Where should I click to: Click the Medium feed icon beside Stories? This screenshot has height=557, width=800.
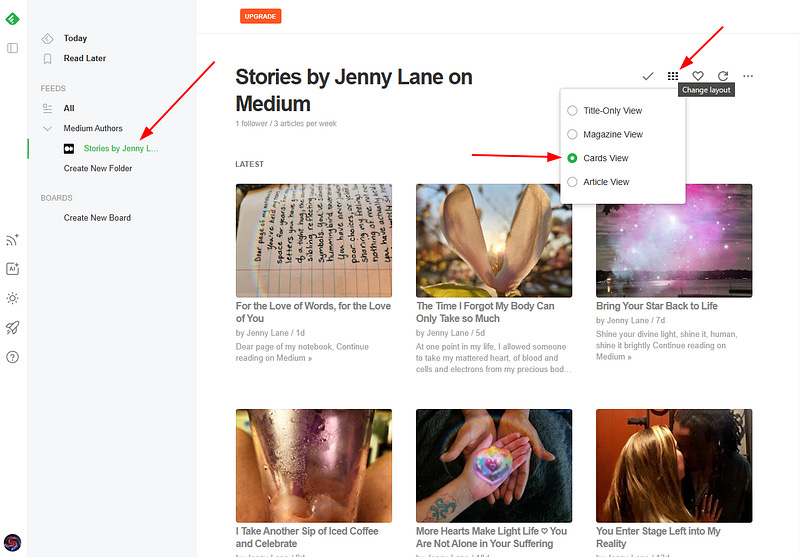(x=69, y=148)
